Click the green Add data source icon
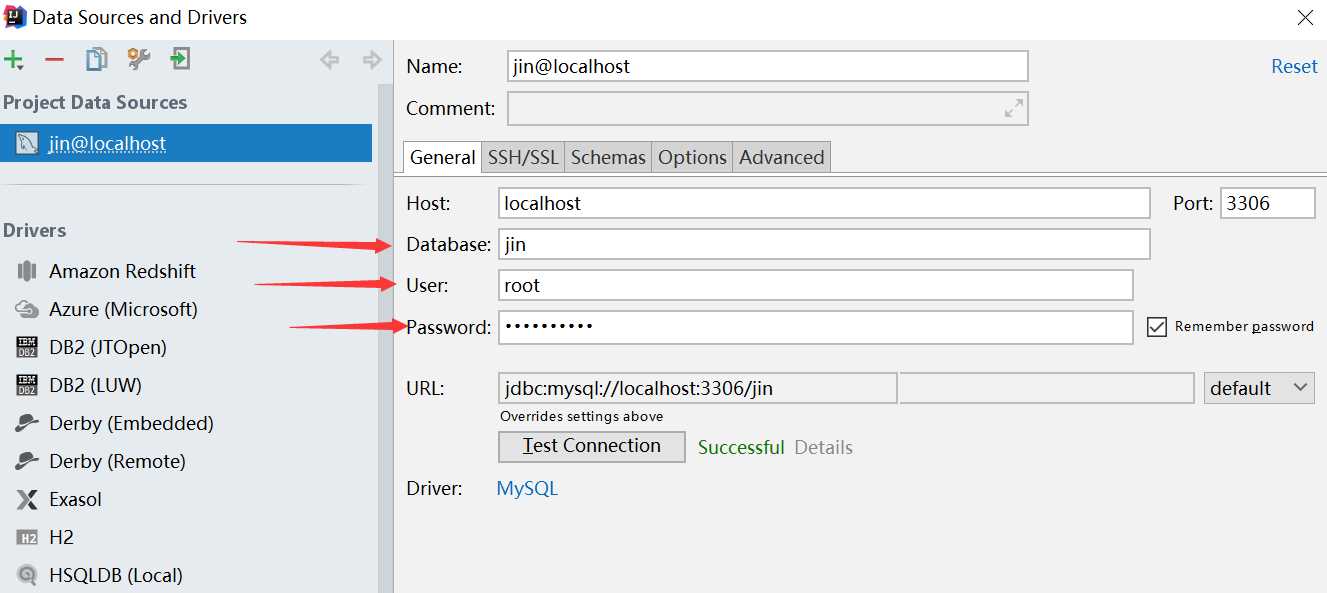This screenshot has width=1327, height=593. 14,60
